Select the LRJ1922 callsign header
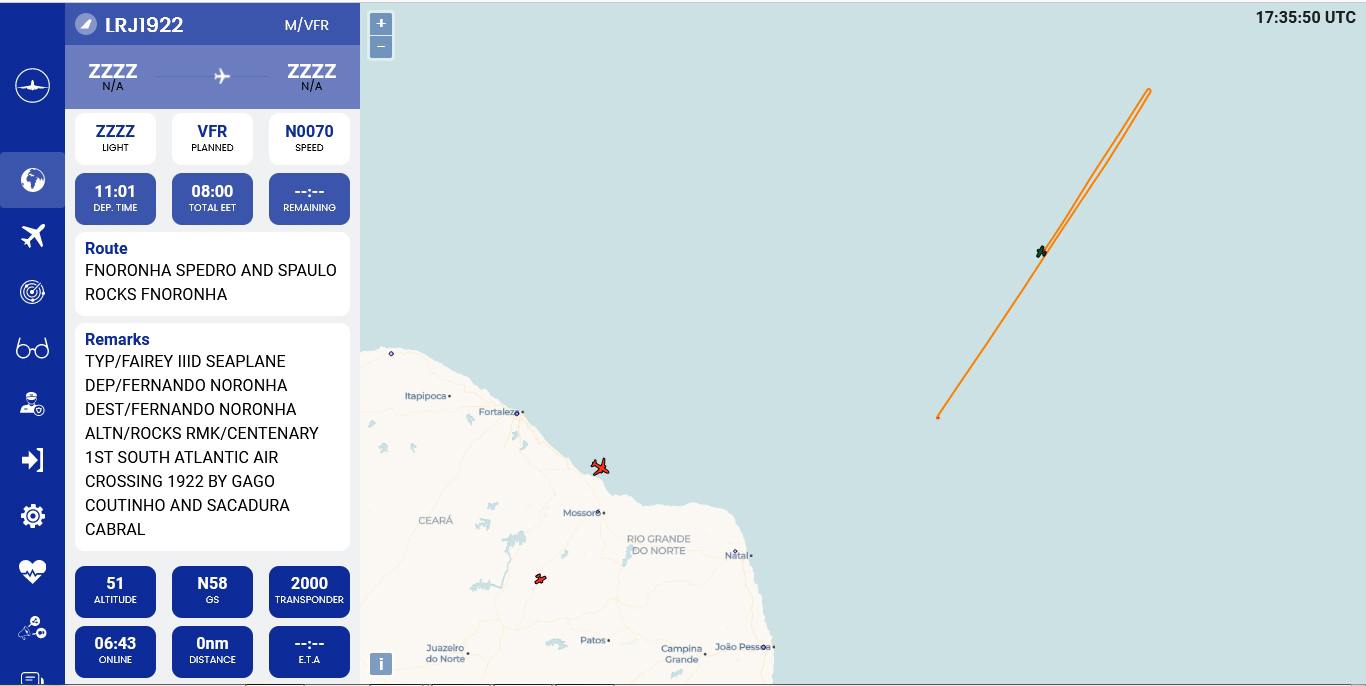This screenshot has height=686, width=1366. tap(144, 25)
